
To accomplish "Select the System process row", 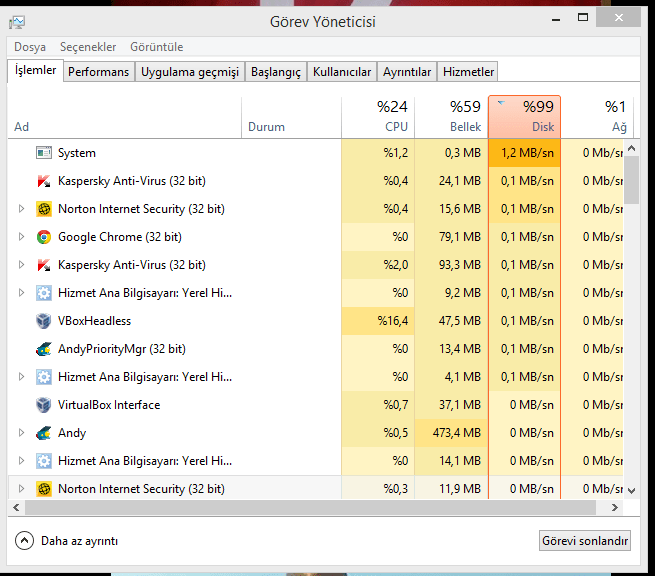I will (x=315, y=153).
